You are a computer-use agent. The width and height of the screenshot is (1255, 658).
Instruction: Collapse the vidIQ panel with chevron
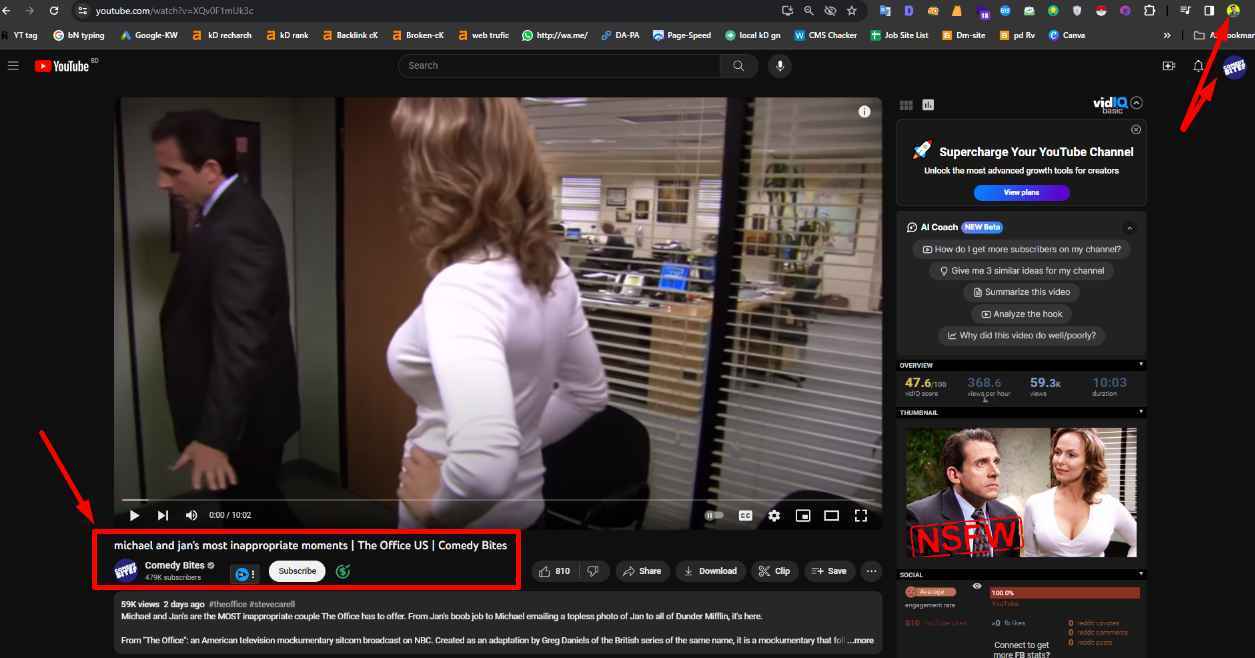tap(1136, 102)
